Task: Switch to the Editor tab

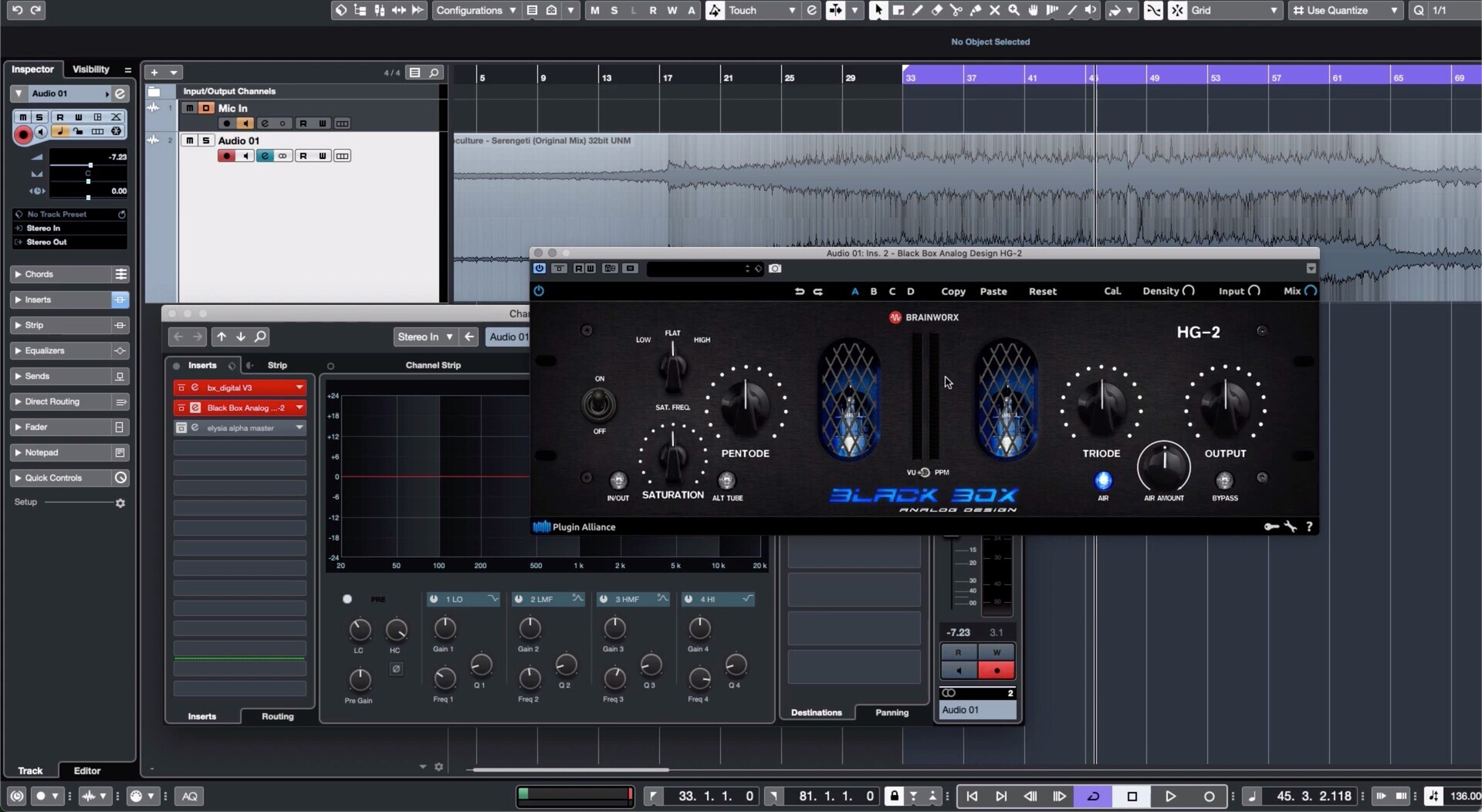Action: coord(86,770)
